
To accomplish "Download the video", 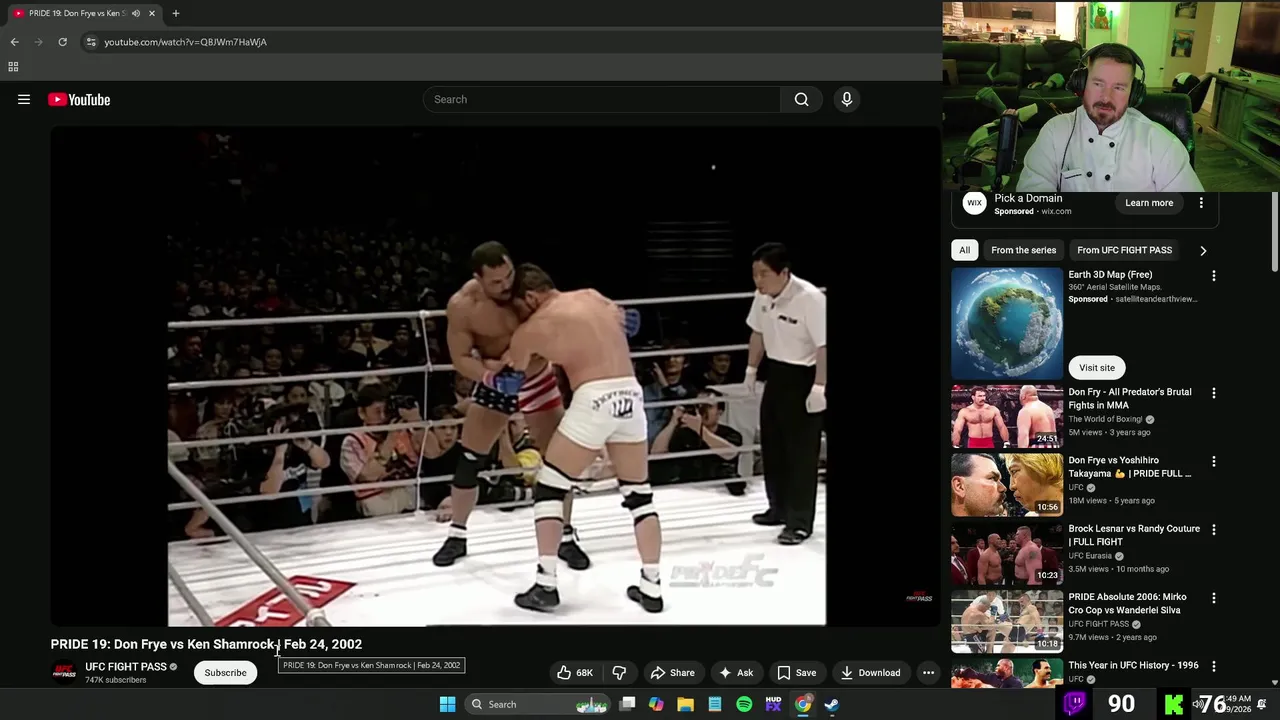I will pyautogui.click(x=870, y=673).
